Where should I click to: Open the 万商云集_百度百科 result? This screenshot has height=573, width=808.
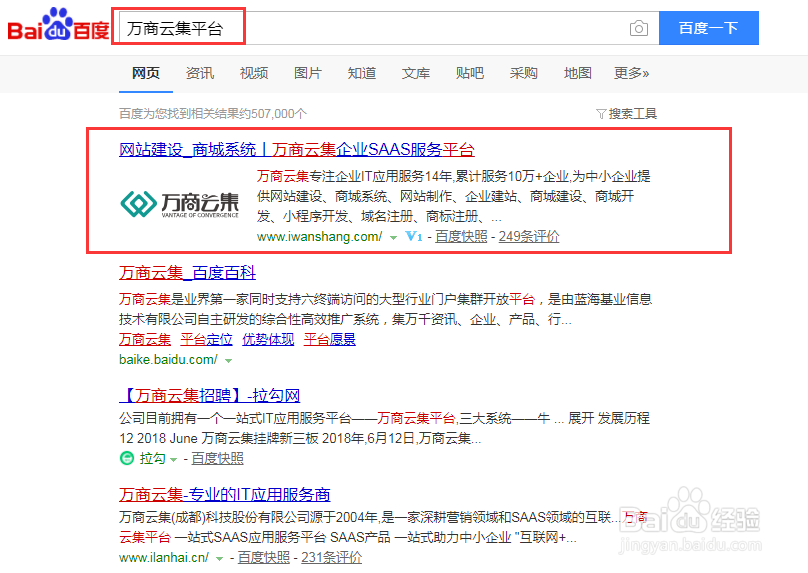click(x=188, y=273)
